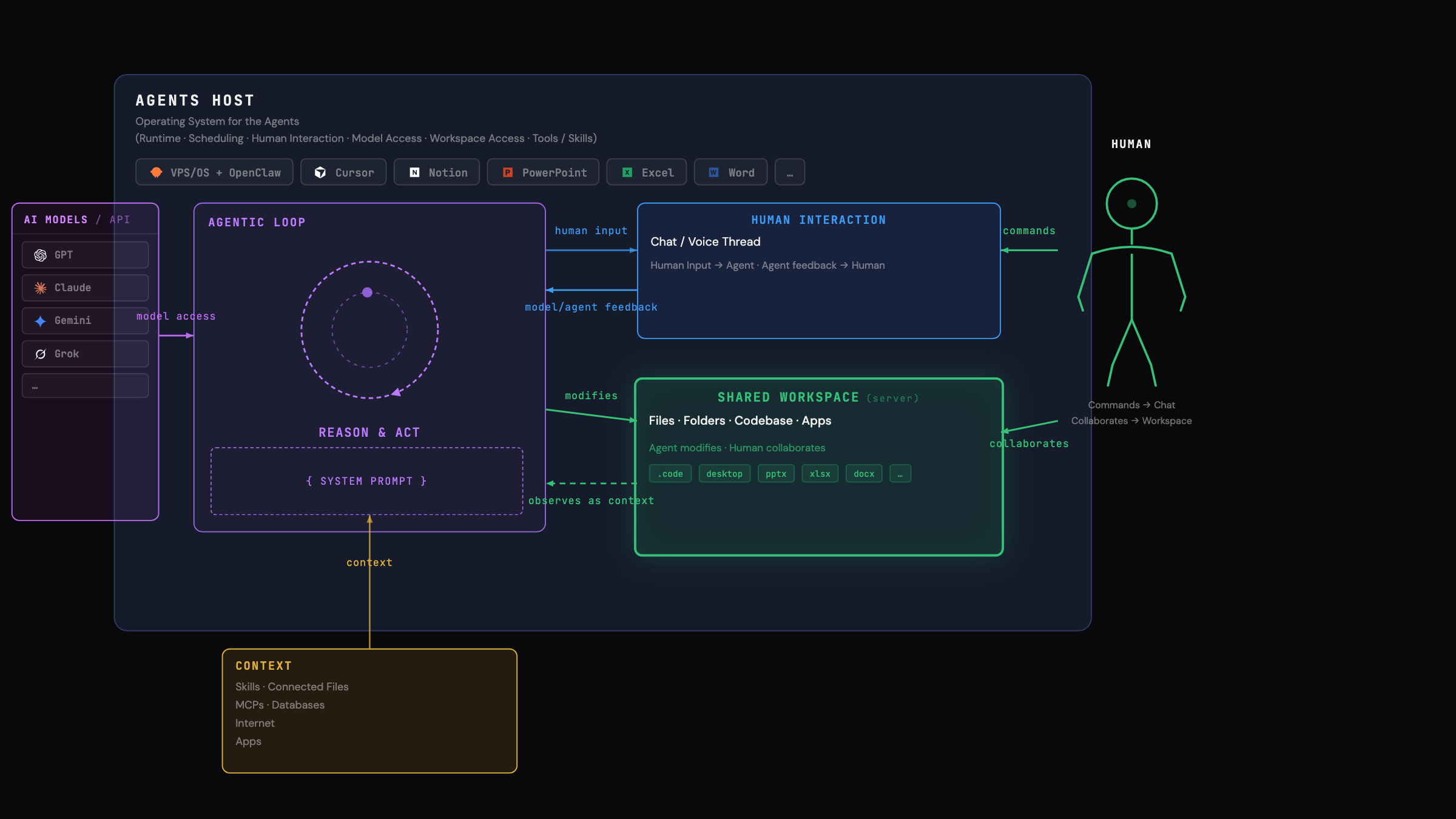
Task: Click Operating System for the Agents subtitle
Action: (217, 121)
